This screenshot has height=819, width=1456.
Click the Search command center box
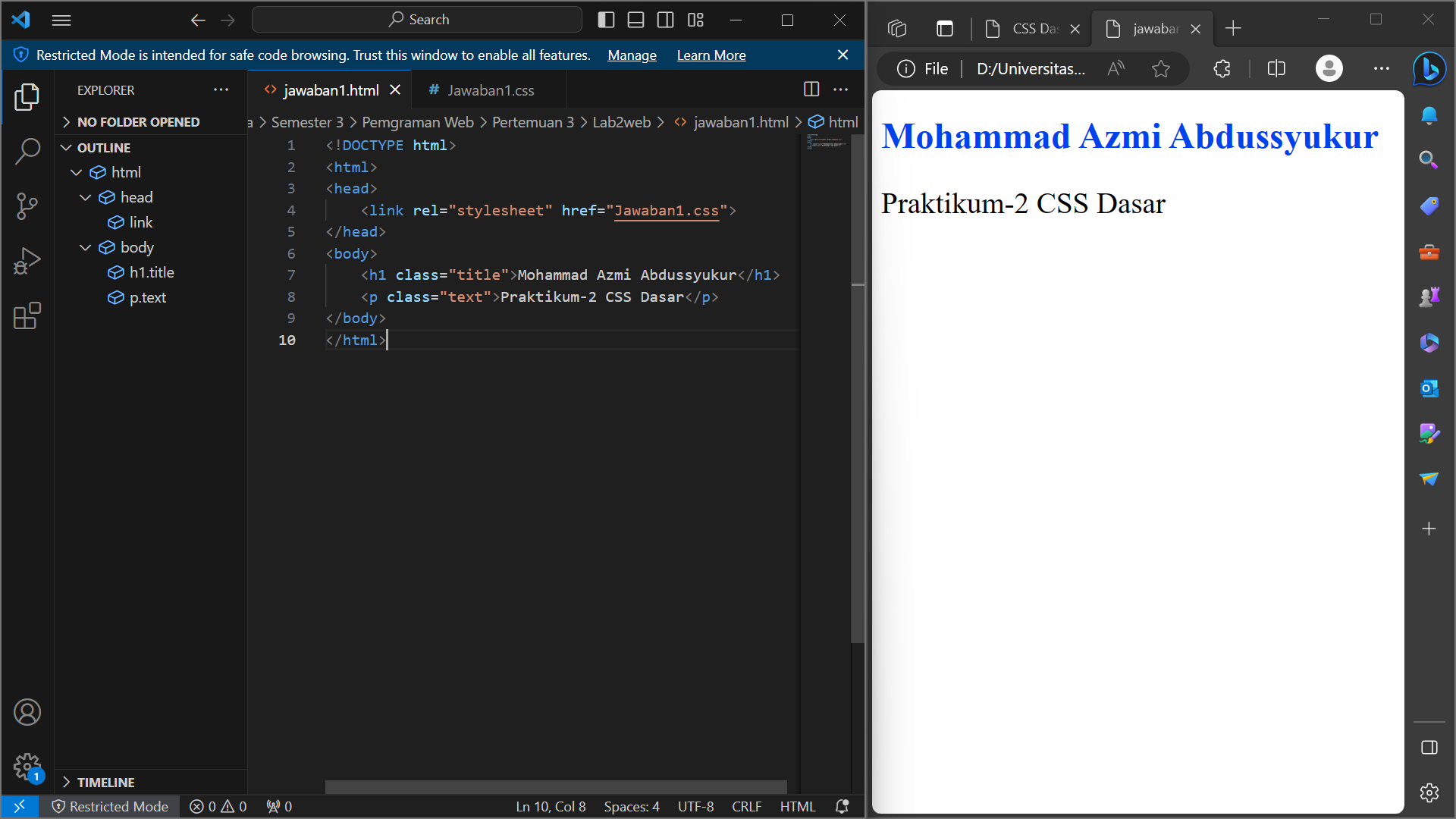pyautogui.click(x=418, y=20)
